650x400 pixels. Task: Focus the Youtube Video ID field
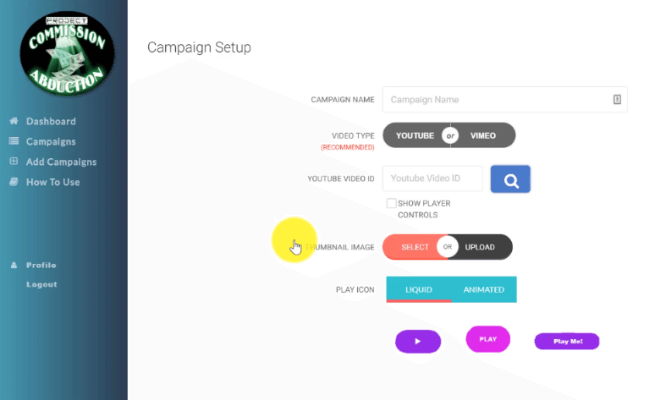432,179
